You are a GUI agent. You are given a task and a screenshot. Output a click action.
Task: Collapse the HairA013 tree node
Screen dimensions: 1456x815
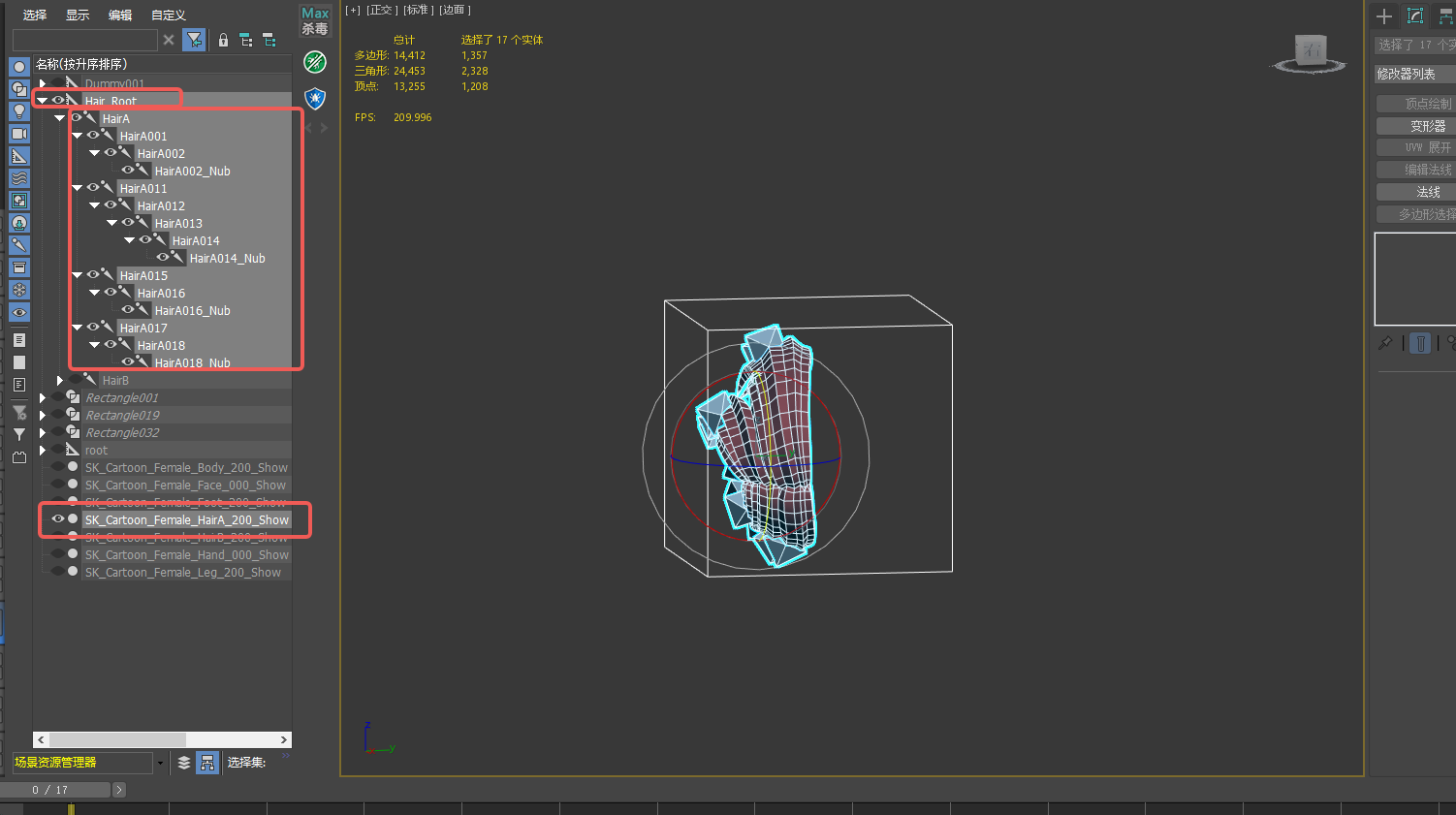(112, 223)
